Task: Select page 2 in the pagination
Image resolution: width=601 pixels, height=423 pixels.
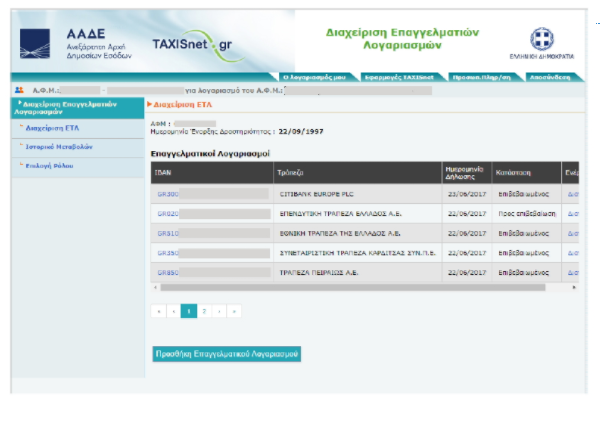Action: [x=204, y=312]
